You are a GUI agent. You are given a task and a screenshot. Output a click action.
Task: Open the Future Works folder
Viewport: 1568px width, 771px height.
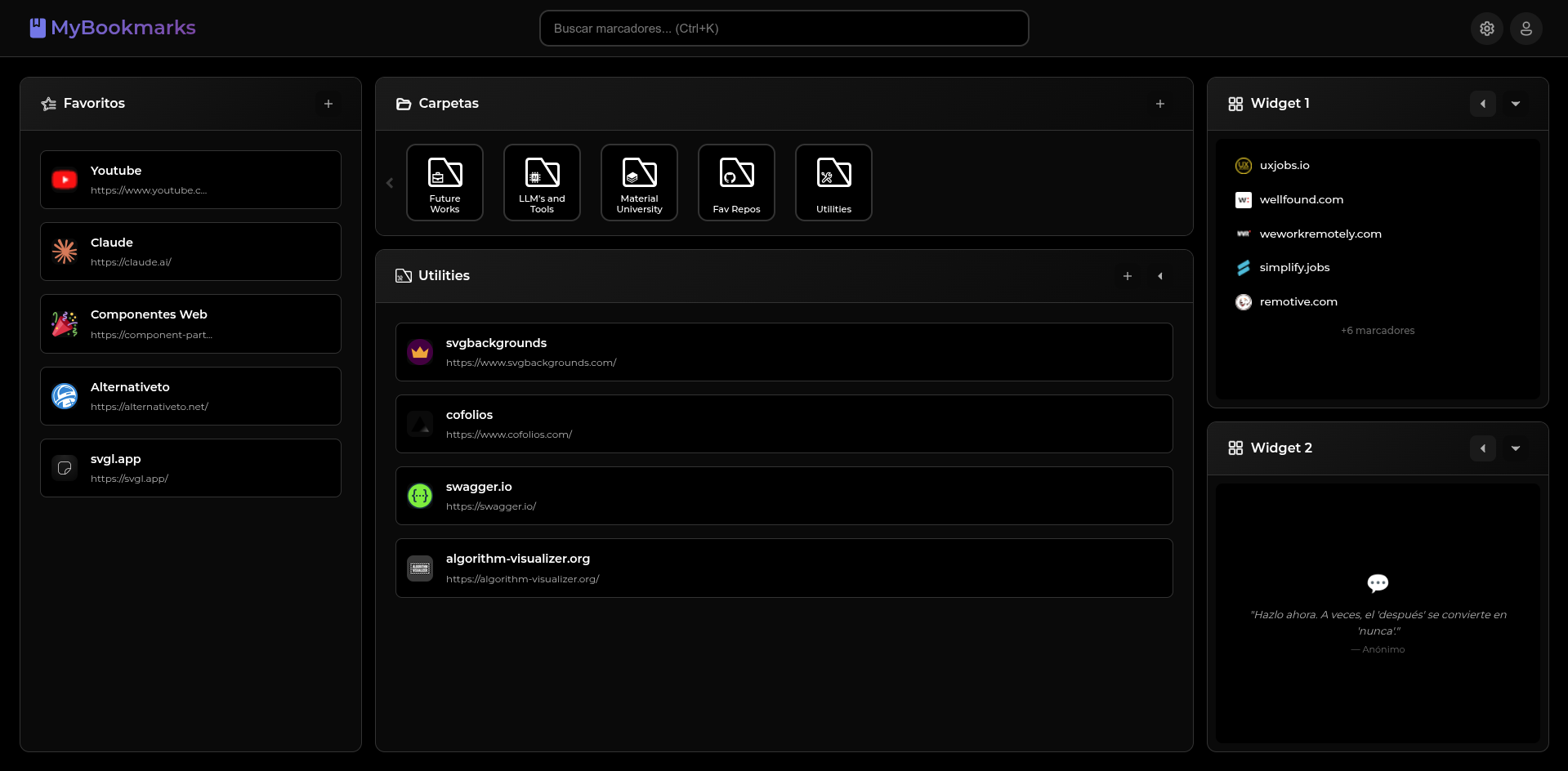pos(444,183)
